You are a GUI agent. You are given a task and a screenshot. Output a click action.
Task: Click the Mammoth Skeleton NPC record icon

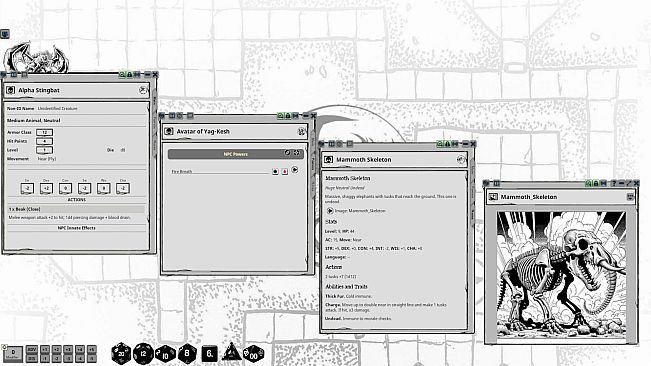point(328,159)
